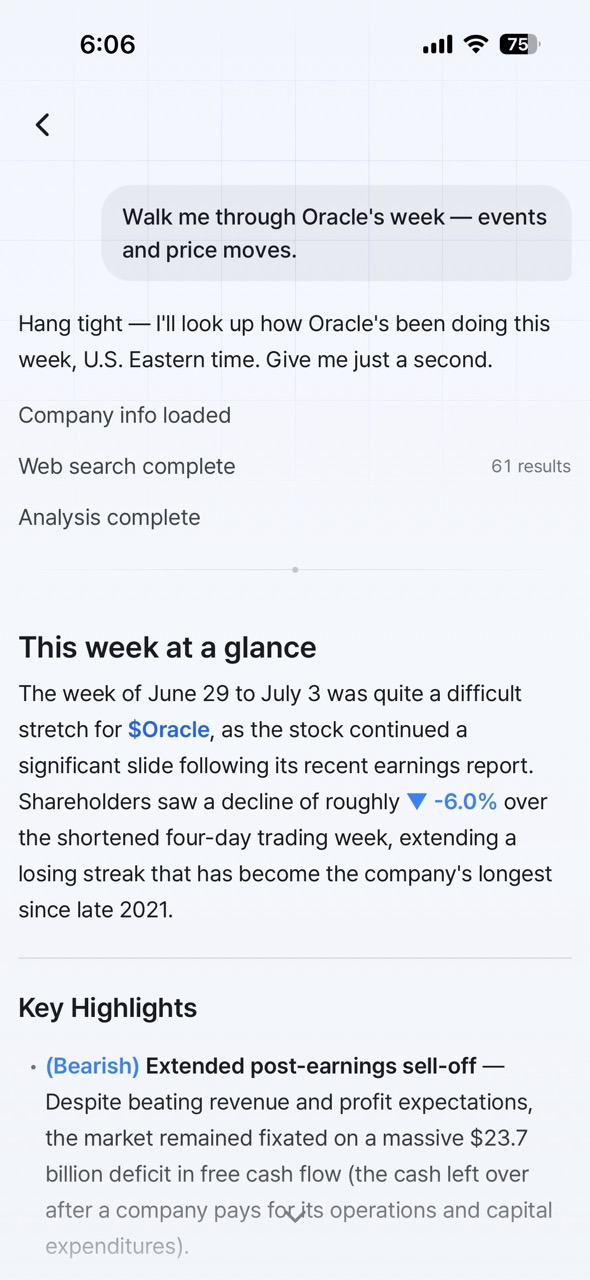This screenshot has height=1280, width=590.
Task: Open the $Oracle ticker link
Action: click(169, 730)
